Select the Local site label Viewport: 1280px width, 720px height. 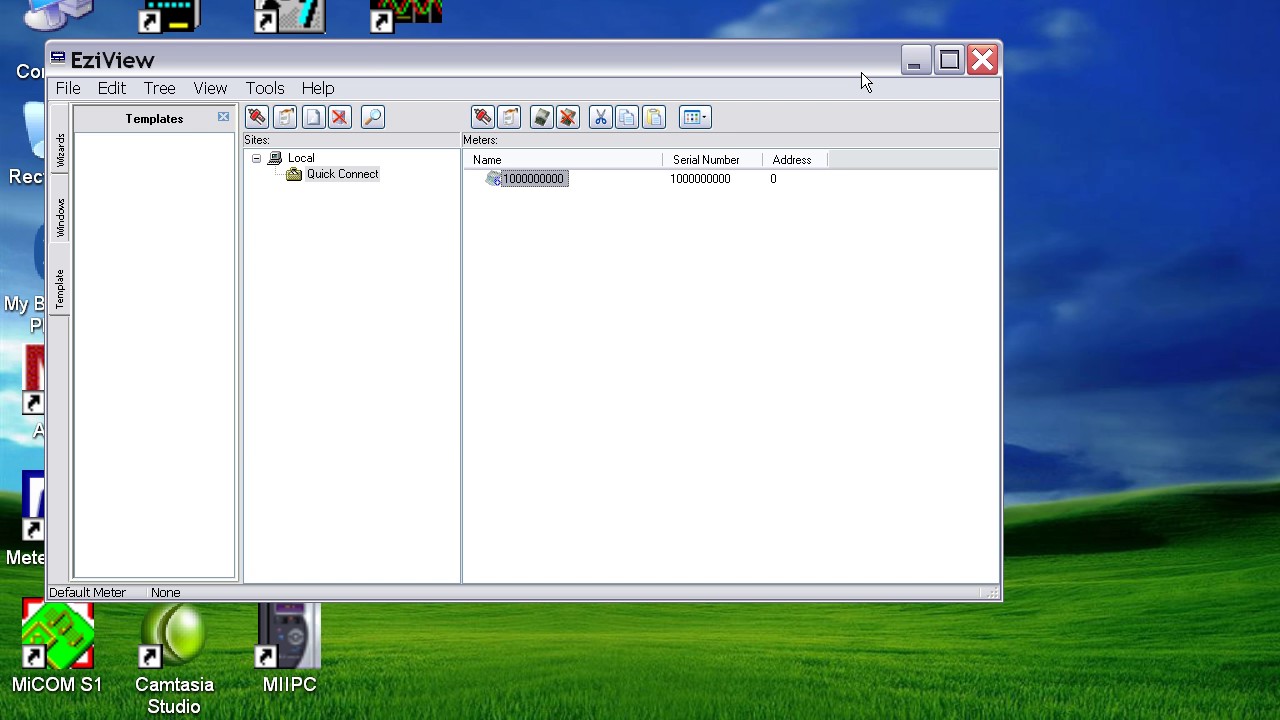pos(301,158)
